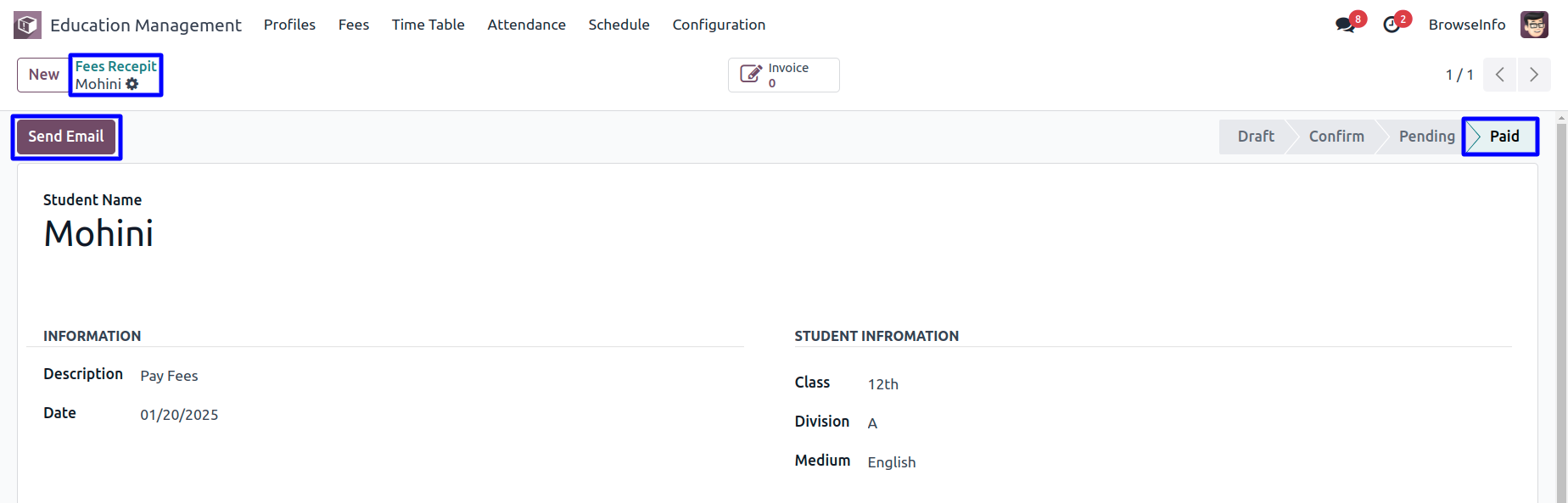Image resolution: width=1568 pixels, height=503 pixels.
Task: Follow the Fees Recepit breadcrumb link
Action: click(115, 66)
